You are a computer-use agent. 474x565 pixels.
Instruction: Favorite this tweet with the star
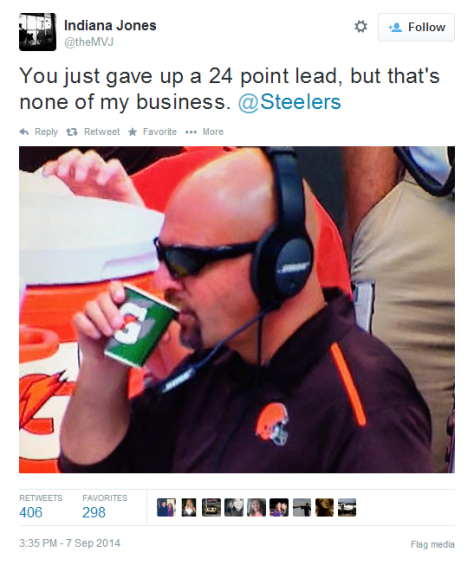[x=152, y=132]
